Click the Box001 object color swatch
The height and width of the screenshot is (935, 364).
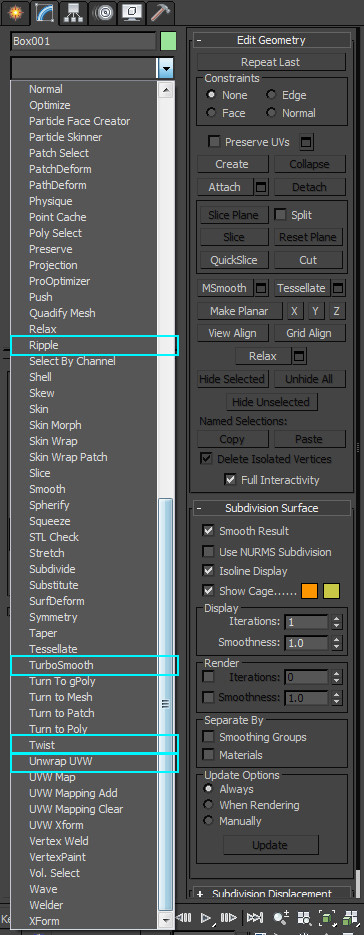point(168,42)
